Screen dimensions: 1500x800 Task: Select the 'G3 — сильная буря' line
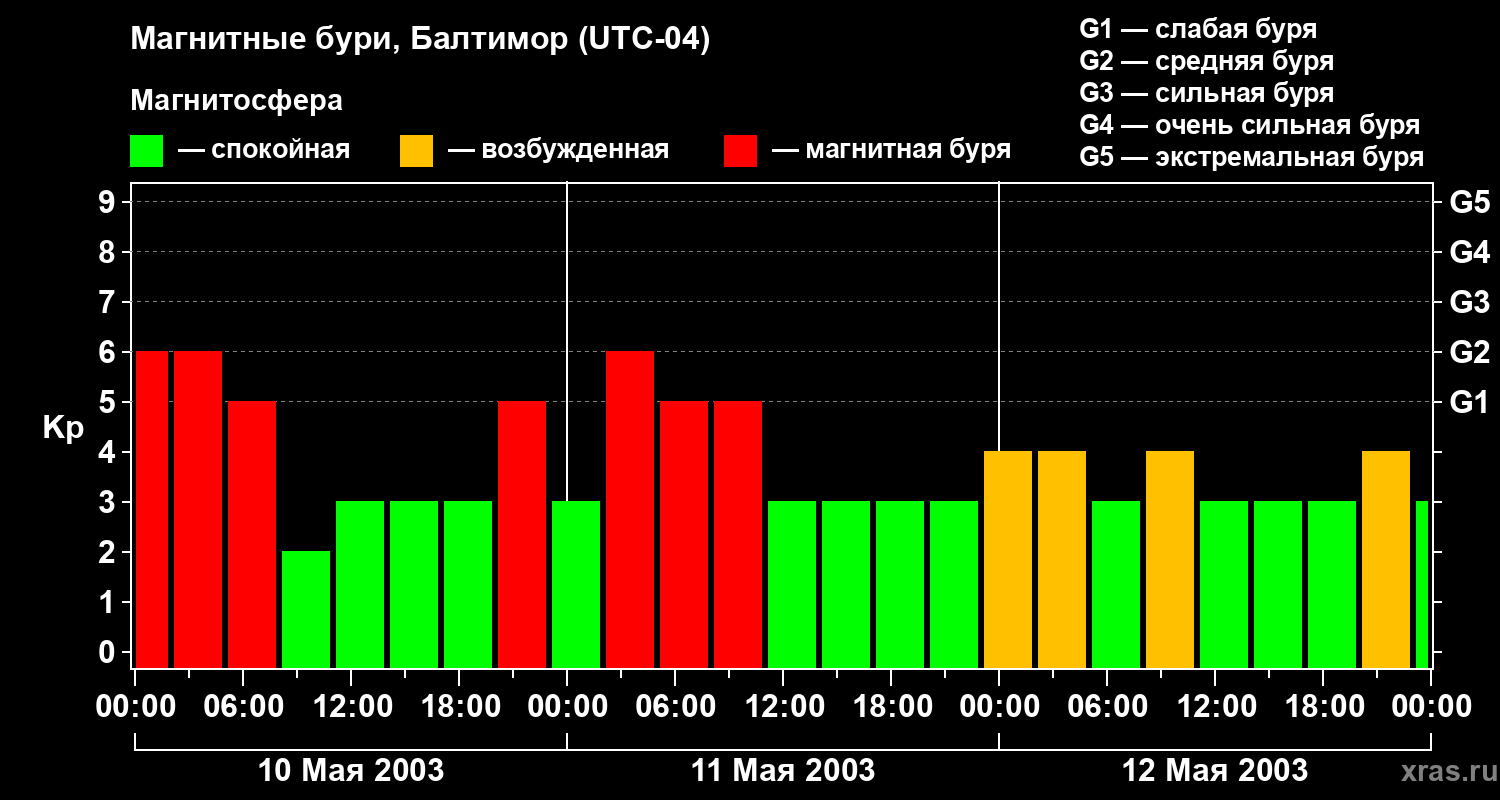point(1206,93)
